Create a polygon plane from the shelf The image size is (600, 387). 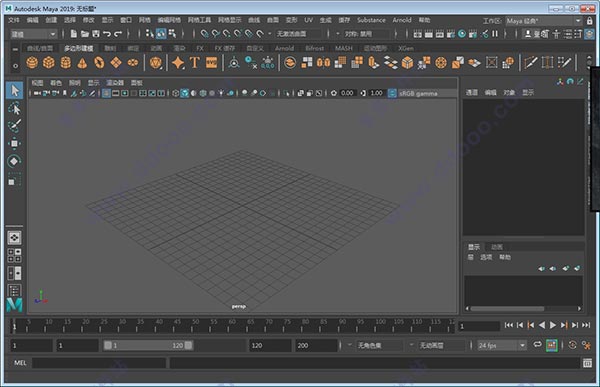point(116,62)
